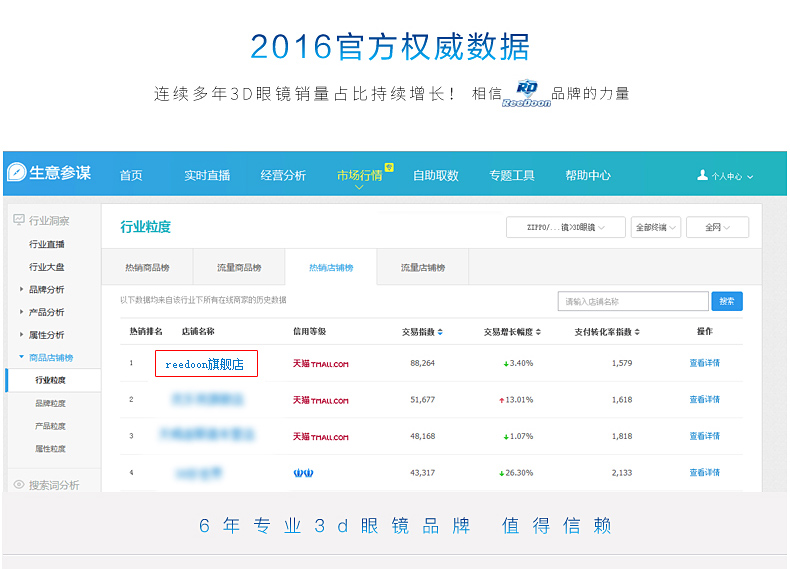Switch to the 流量商品榜 tab
This screenshot has height=569, width=790.
(x=239, y=267)
